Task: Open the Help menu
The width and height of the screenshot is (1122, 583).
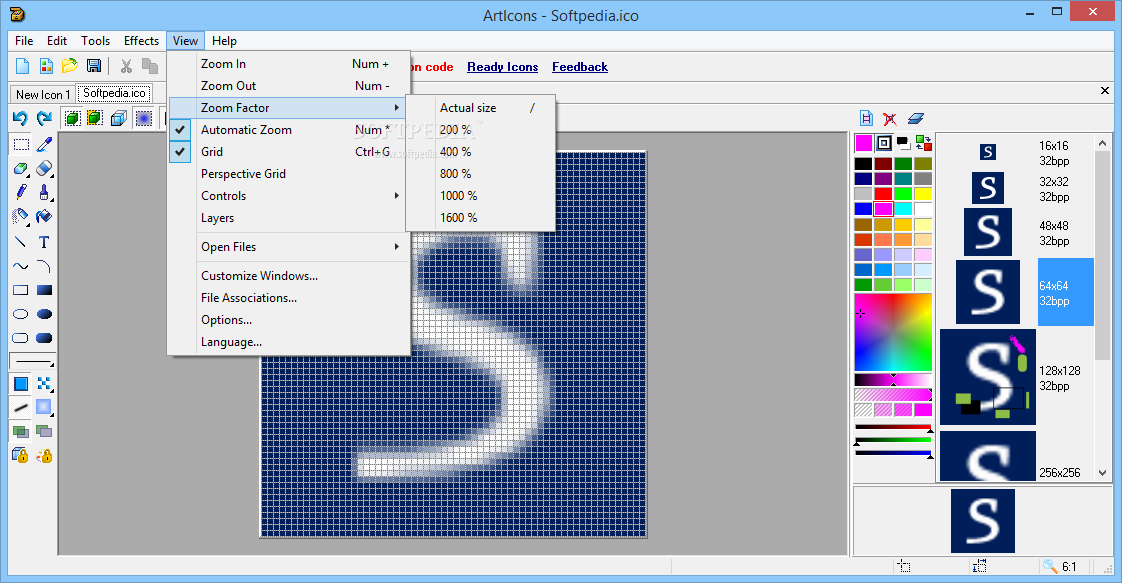Action: click(224, 41)
